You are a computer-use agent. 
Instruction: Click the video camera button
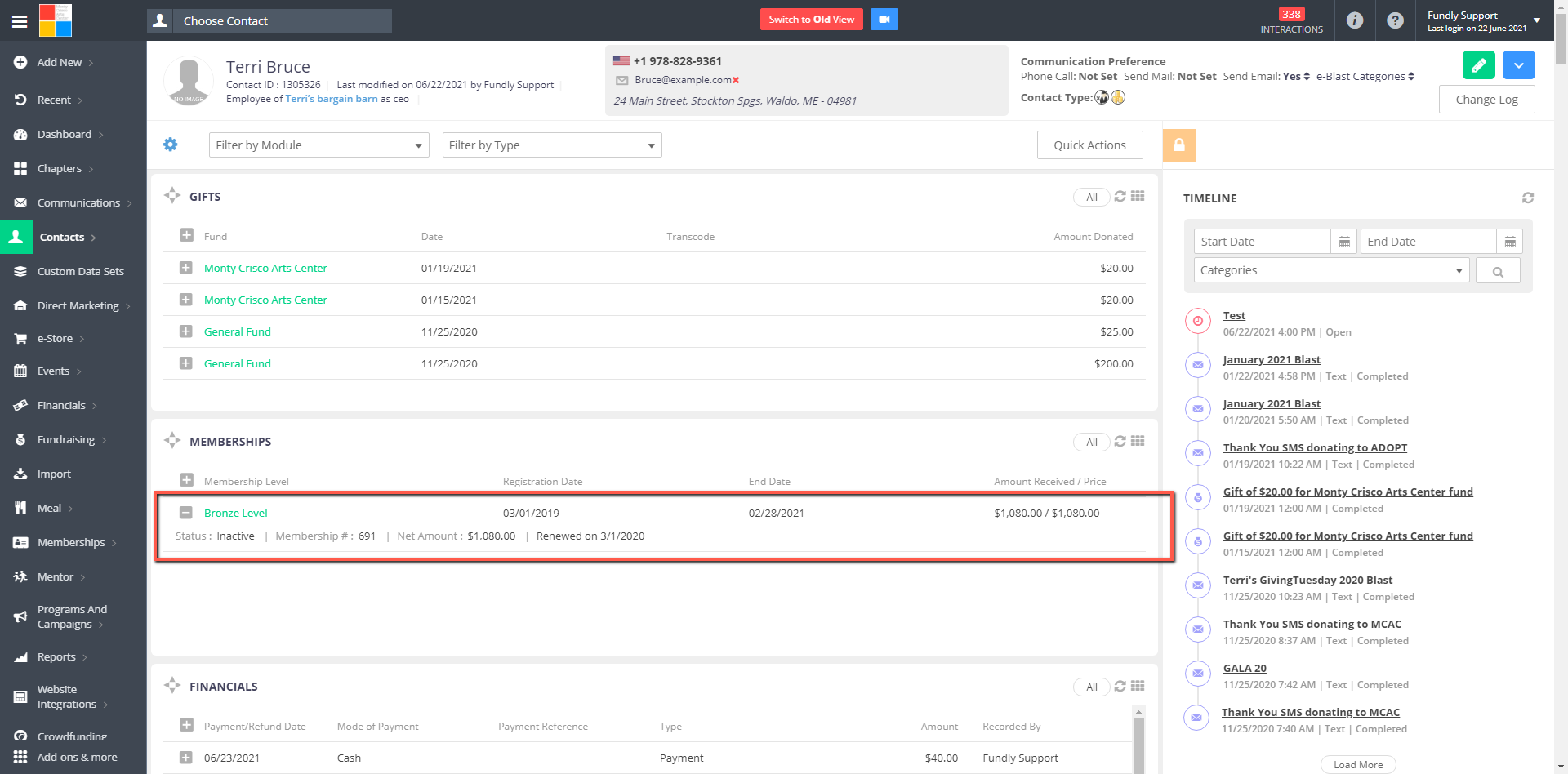pos(884,20)
